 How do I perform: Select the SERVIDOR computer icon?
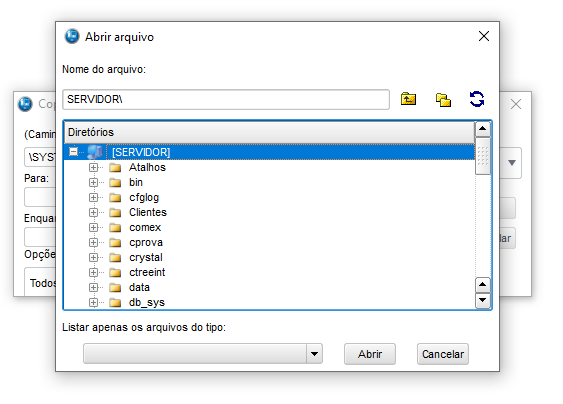point(95,152)
